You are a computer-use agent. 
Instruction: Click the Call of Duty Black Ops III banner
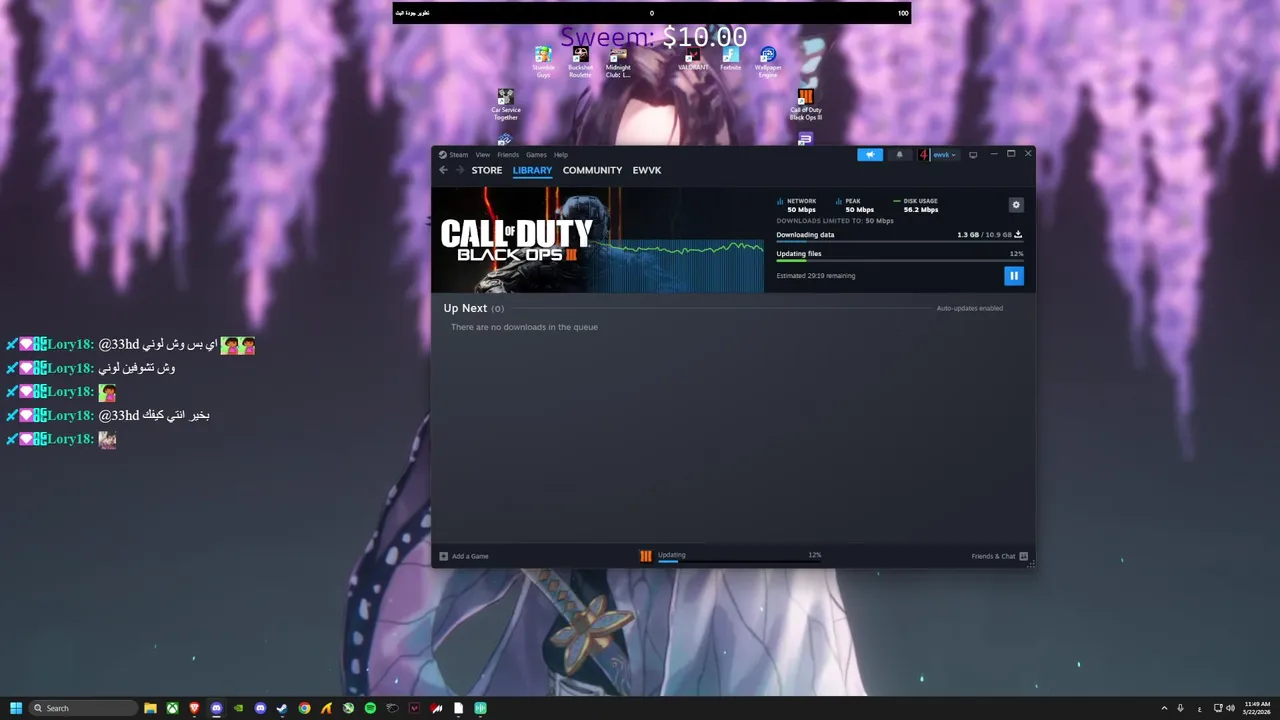point(597,240)
